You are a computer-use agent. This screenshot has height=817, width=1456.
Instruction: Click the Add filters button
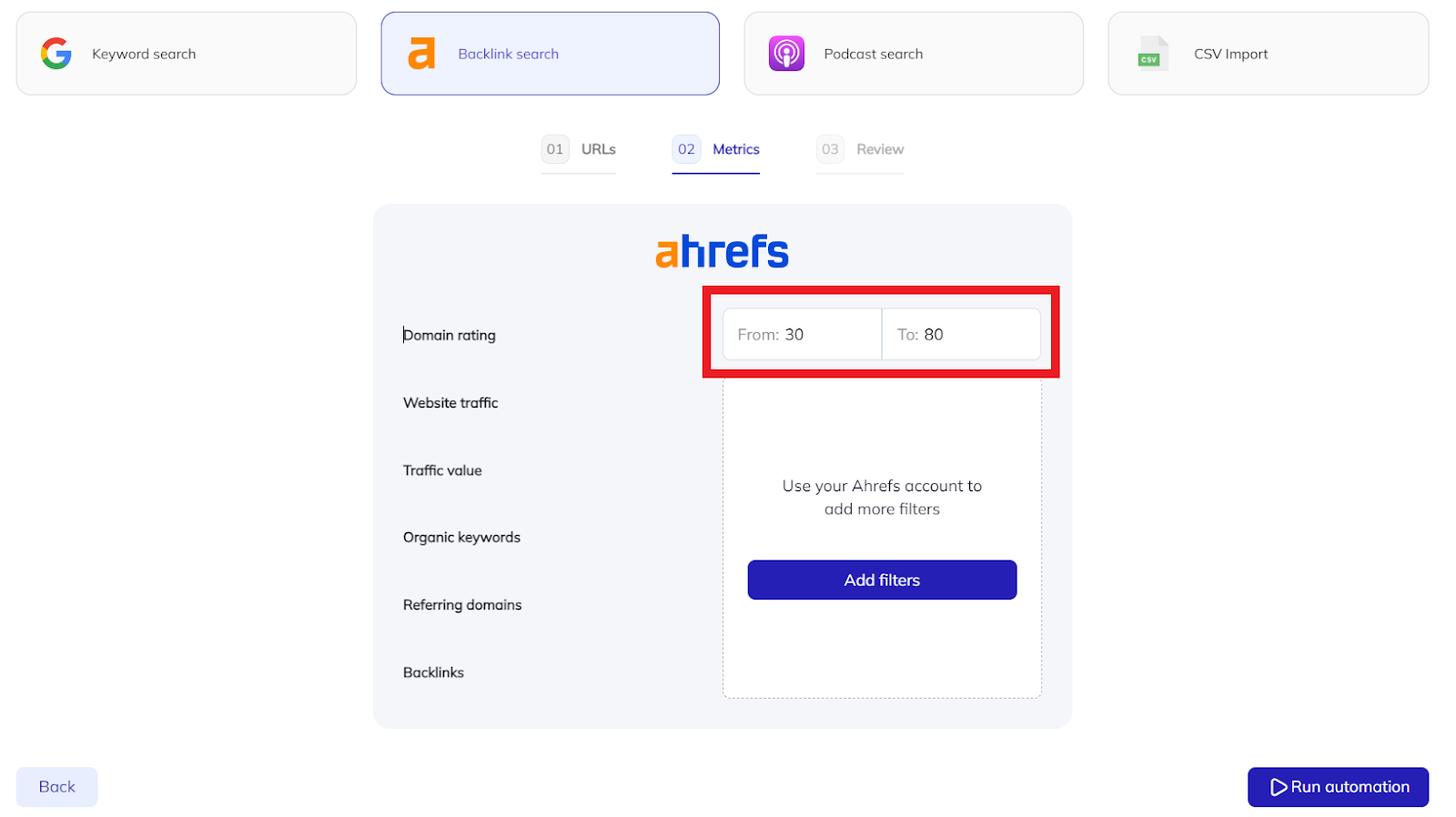coord(883,580)
